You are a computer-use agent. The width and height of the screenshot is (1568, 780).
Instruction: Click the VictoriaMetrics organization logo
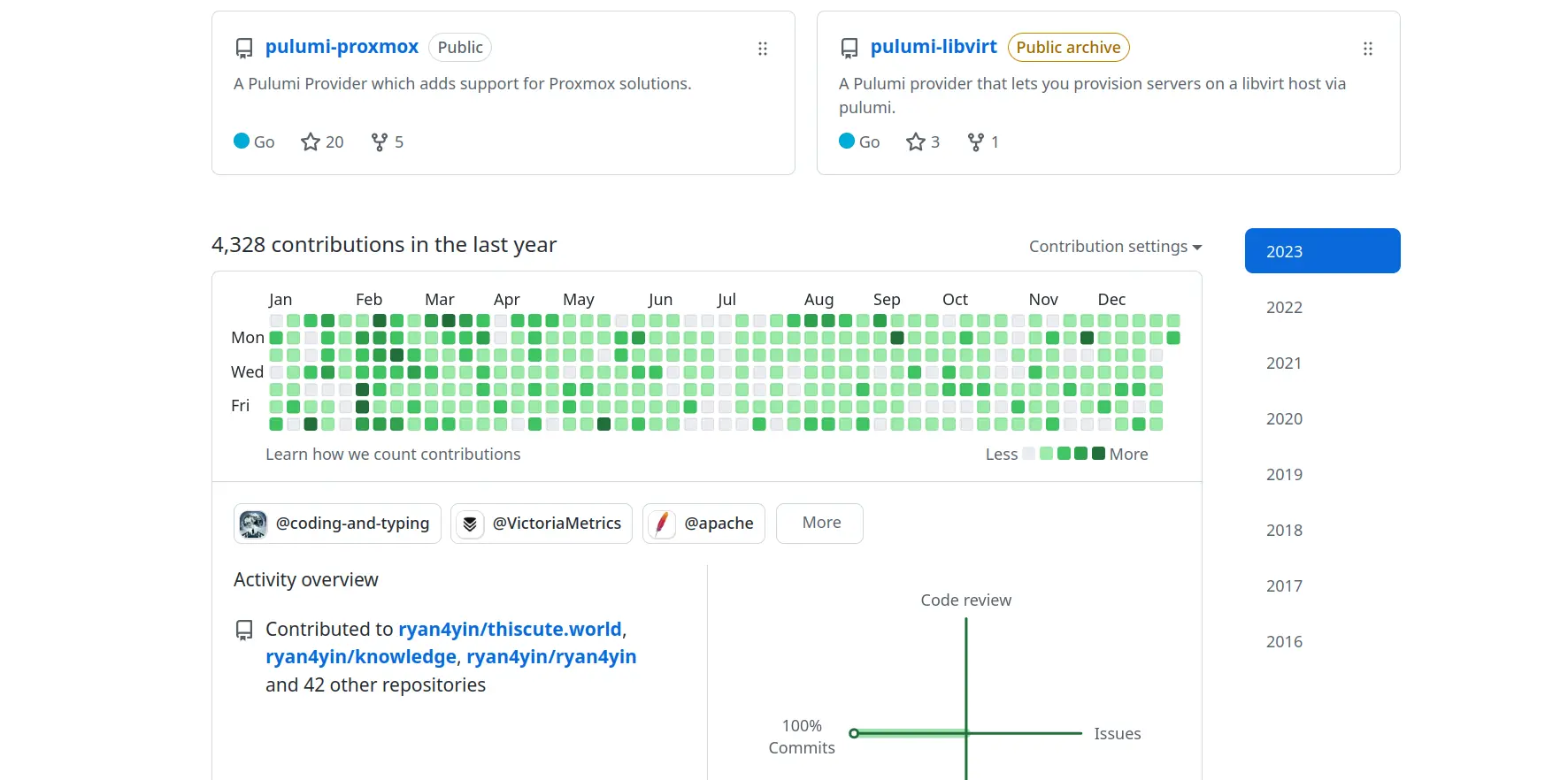click(470, 524)
